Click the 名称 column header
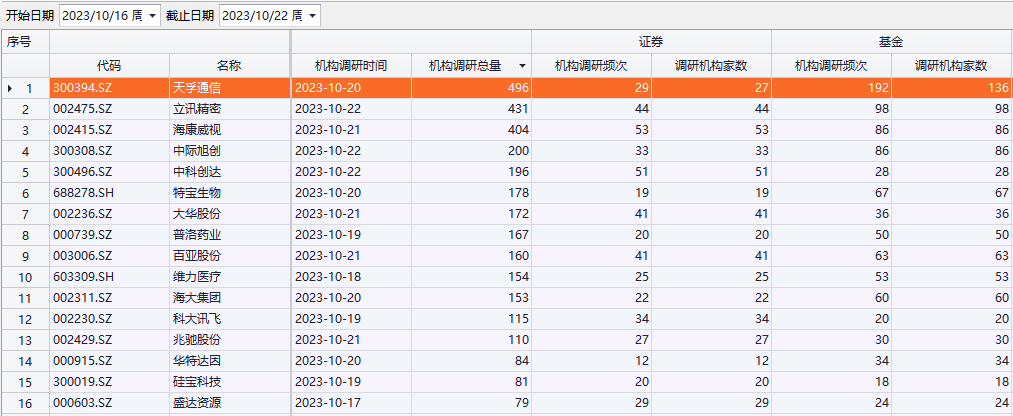The image size is (1013, 416). tap(229, 66)
